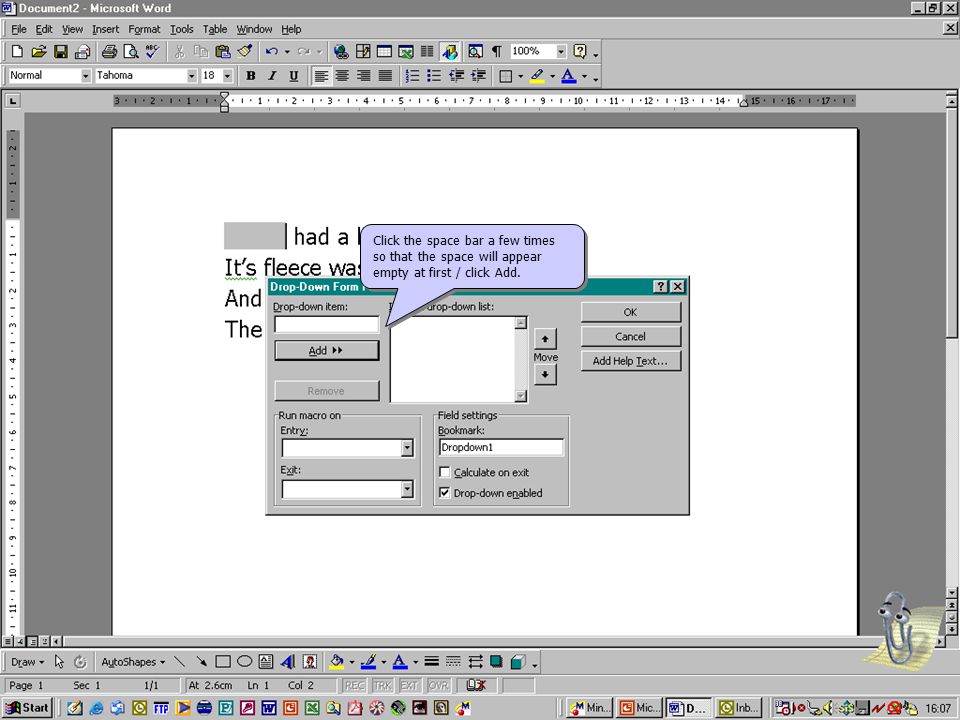Decrease the paragraph indent
Screen dimensions: 960x720
coord(456,75)
